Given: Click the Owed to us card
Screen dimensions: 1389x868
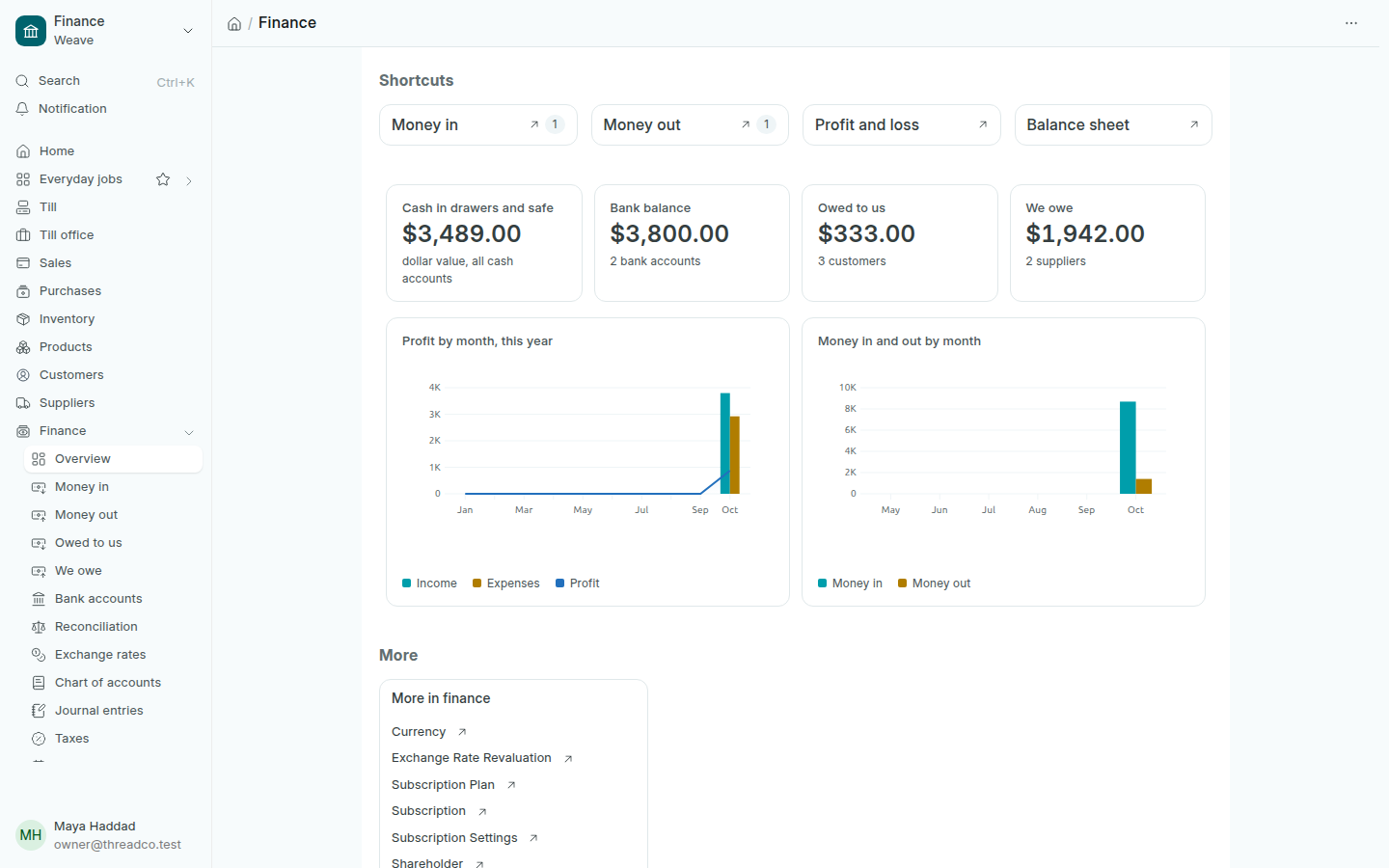Looking at the screenshot, I should point(900,243).
